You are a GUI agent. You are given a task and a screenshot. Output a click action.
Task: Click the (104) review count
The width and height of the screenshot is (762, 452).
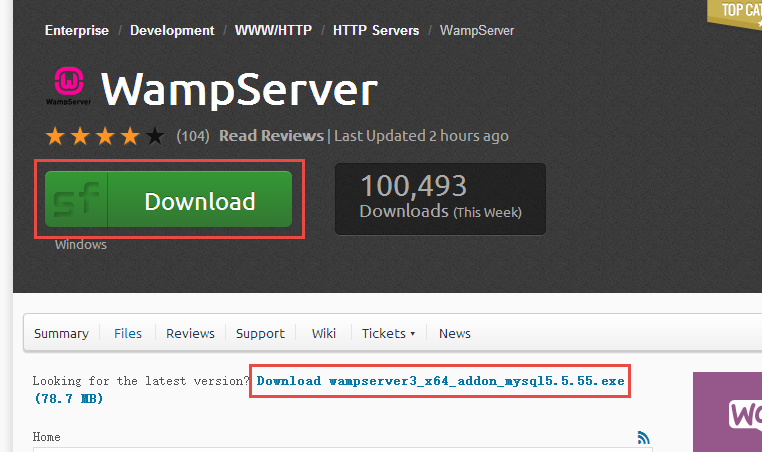[193, 136]
